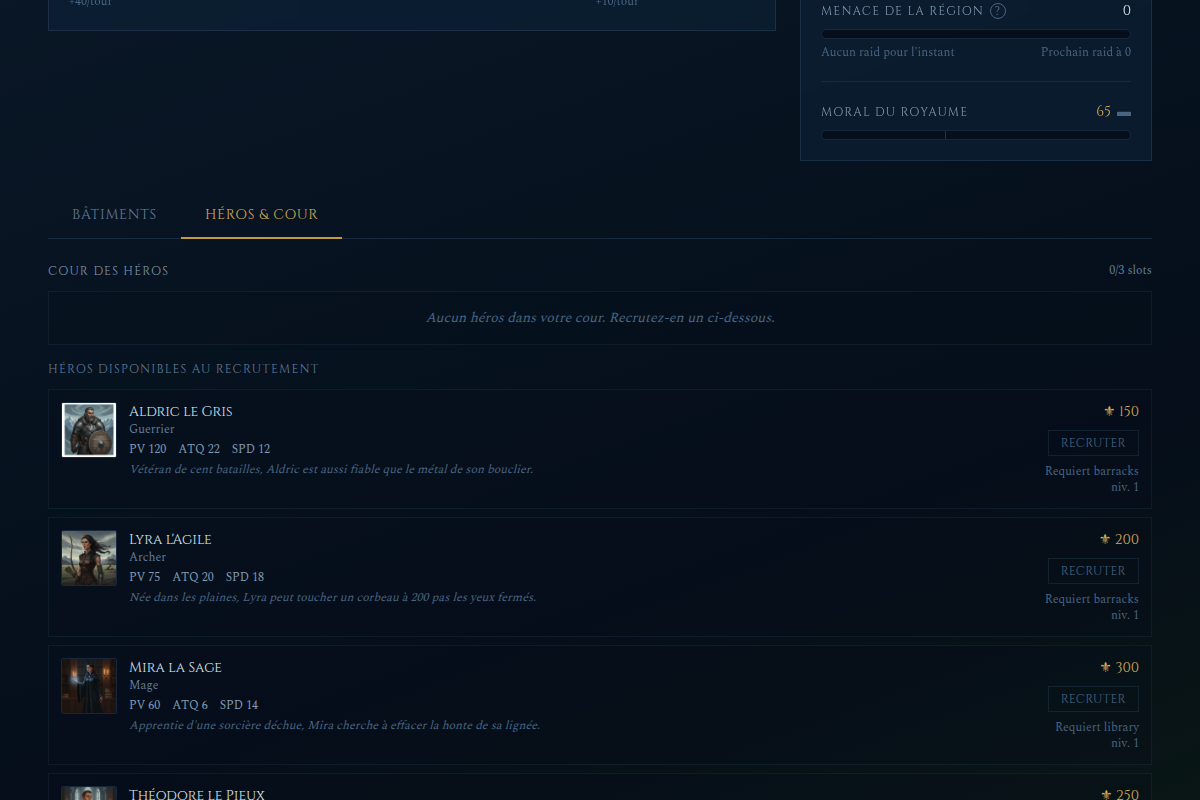Click the Moral du royaume progress bar
This screenshot has width=1200, height=800.
tap(976, 135)
